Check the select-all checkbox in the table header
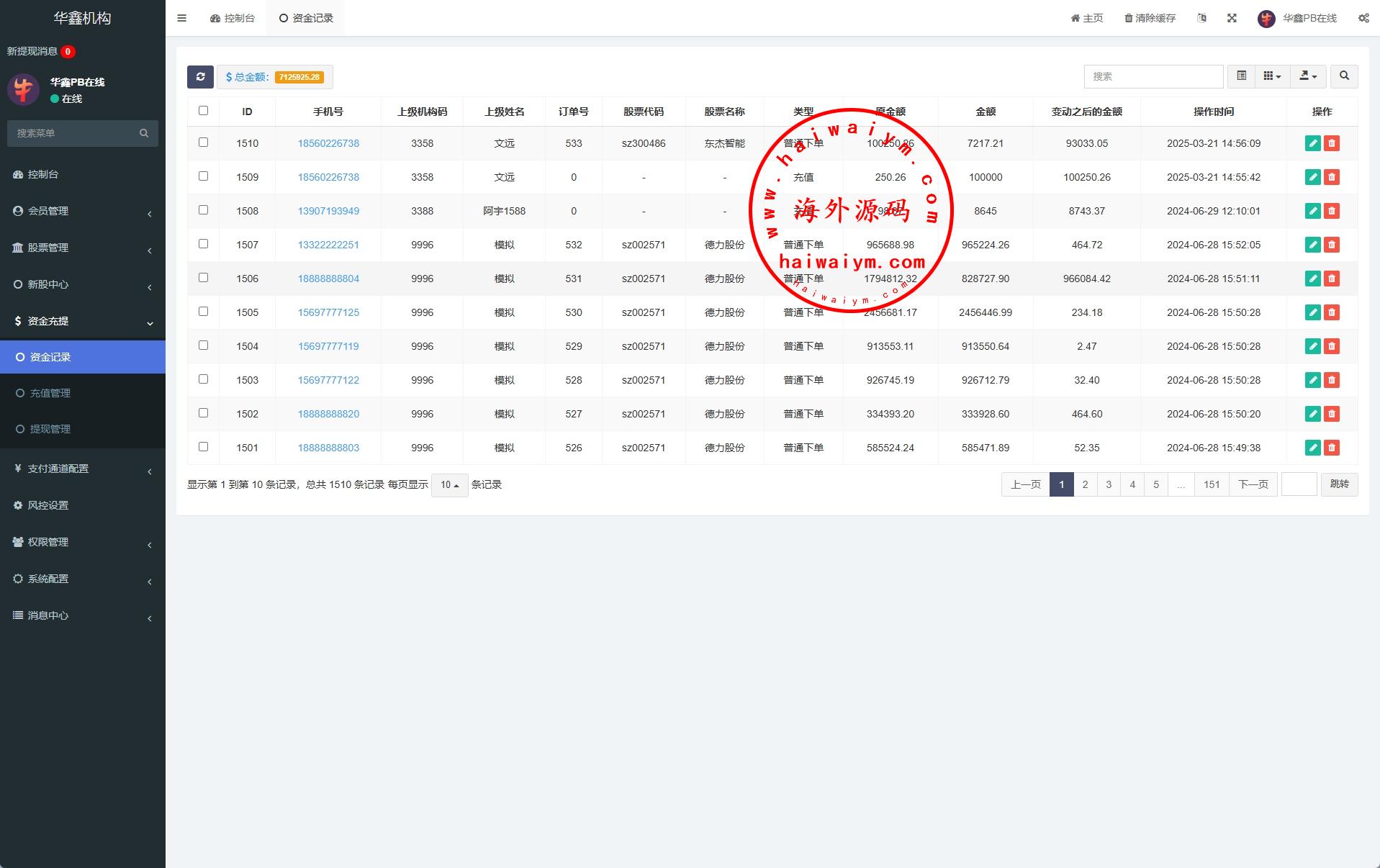Viewport: 1380px width, 868px height. click(x=203, y=111)
